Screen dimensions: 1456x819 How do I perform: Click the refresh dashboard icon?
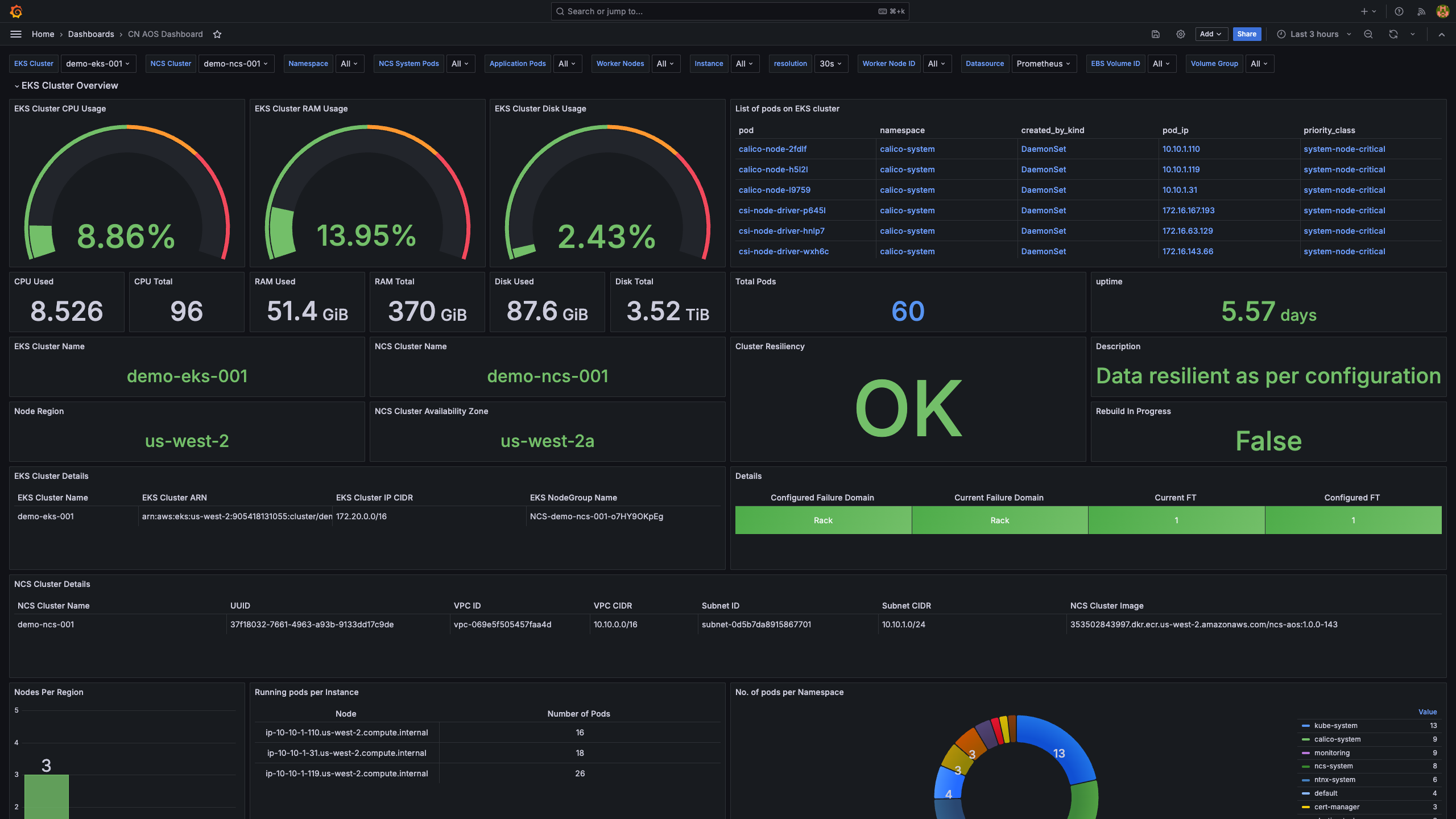pyautogui.click(x=1393, y=34)
